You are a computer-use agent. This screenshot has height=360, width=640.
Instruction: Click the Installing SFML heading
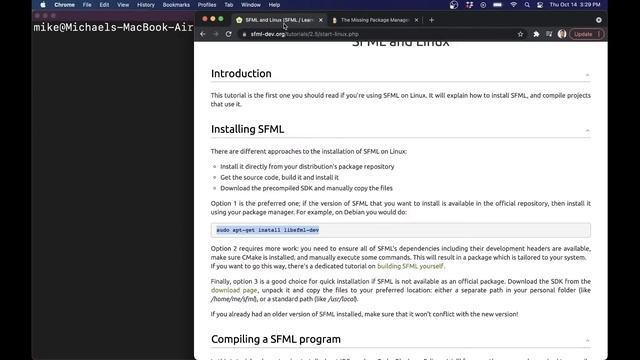(x=247, y=129)
